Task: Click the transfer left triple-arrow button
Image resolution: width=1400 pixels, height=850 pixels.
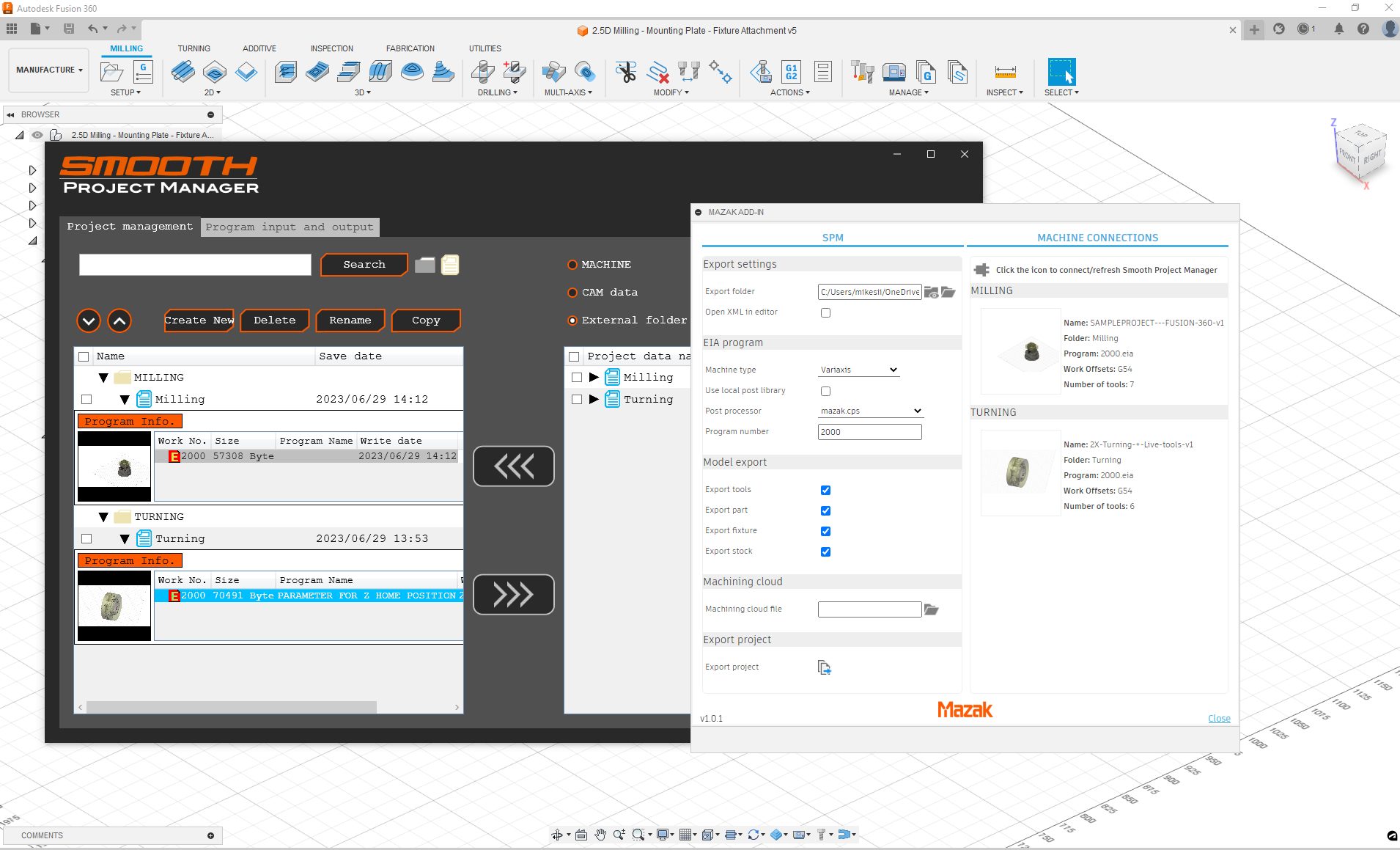Action: (514, 466)
